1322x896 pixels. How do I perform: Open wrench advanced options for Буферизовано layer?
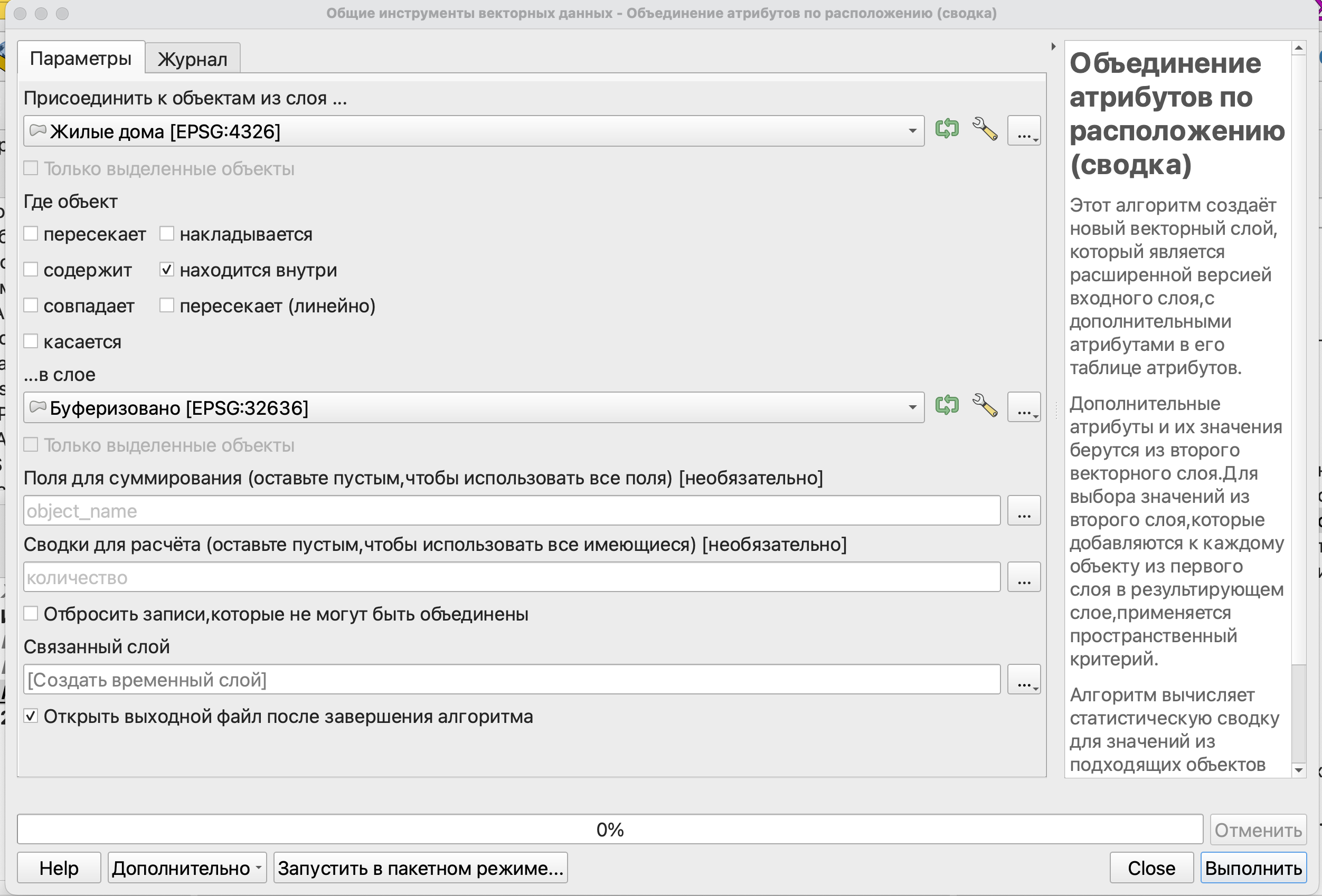point(985,406)
